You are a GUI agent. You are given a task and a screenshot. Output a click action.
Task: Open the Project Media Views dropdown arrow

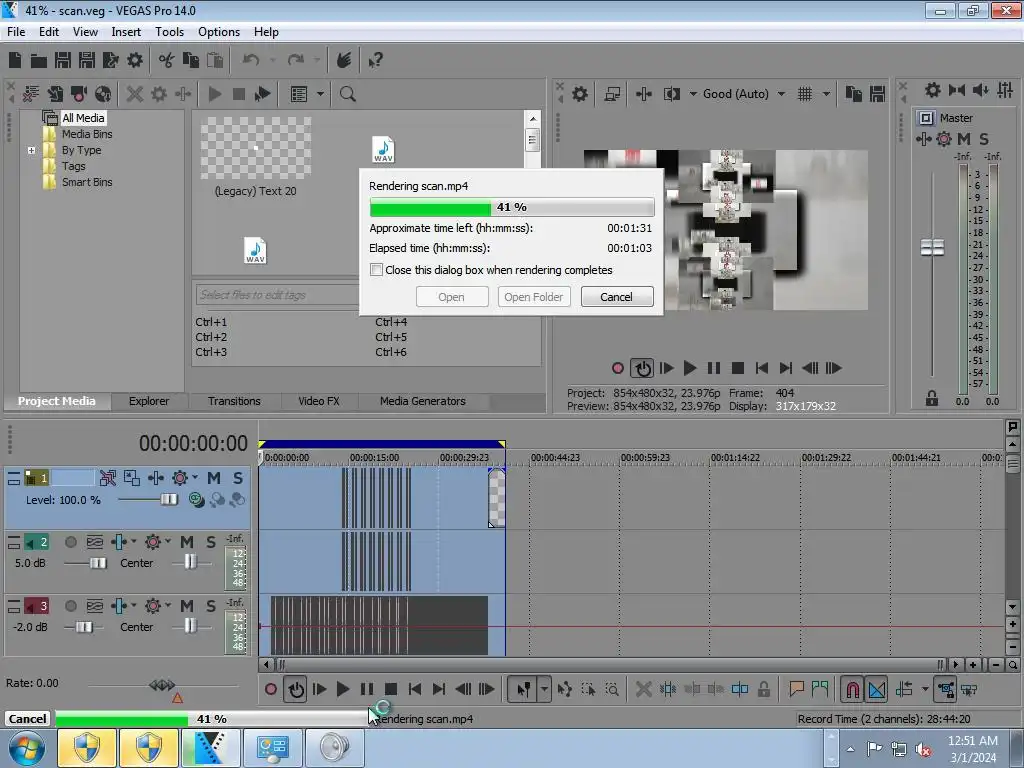tap(320, 94)
